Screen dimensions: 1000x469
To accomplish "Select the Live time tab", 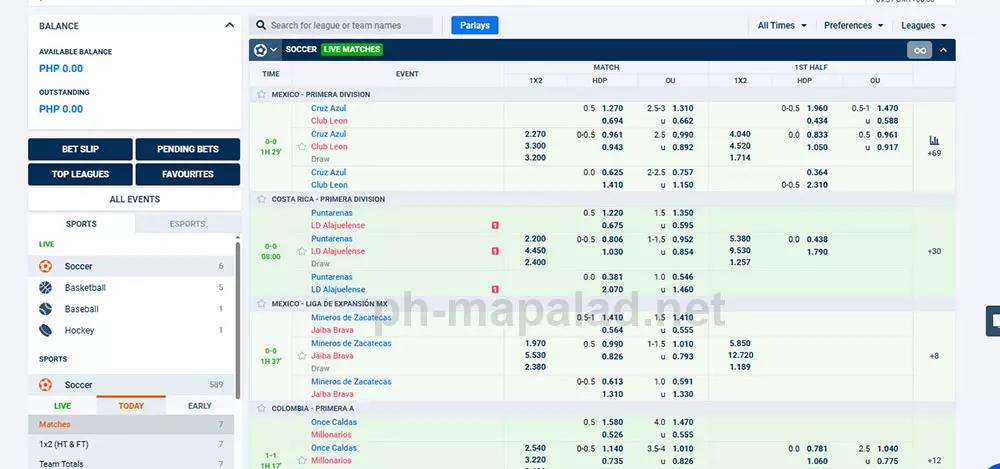I will (x=62, y=406).
